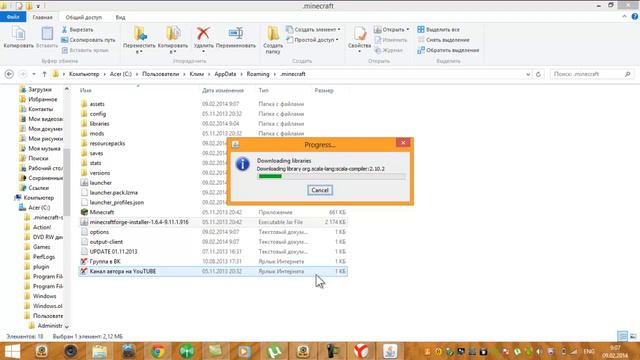
Task: Click Скопировать путь in the ribbon
Action: coord(88,40)
